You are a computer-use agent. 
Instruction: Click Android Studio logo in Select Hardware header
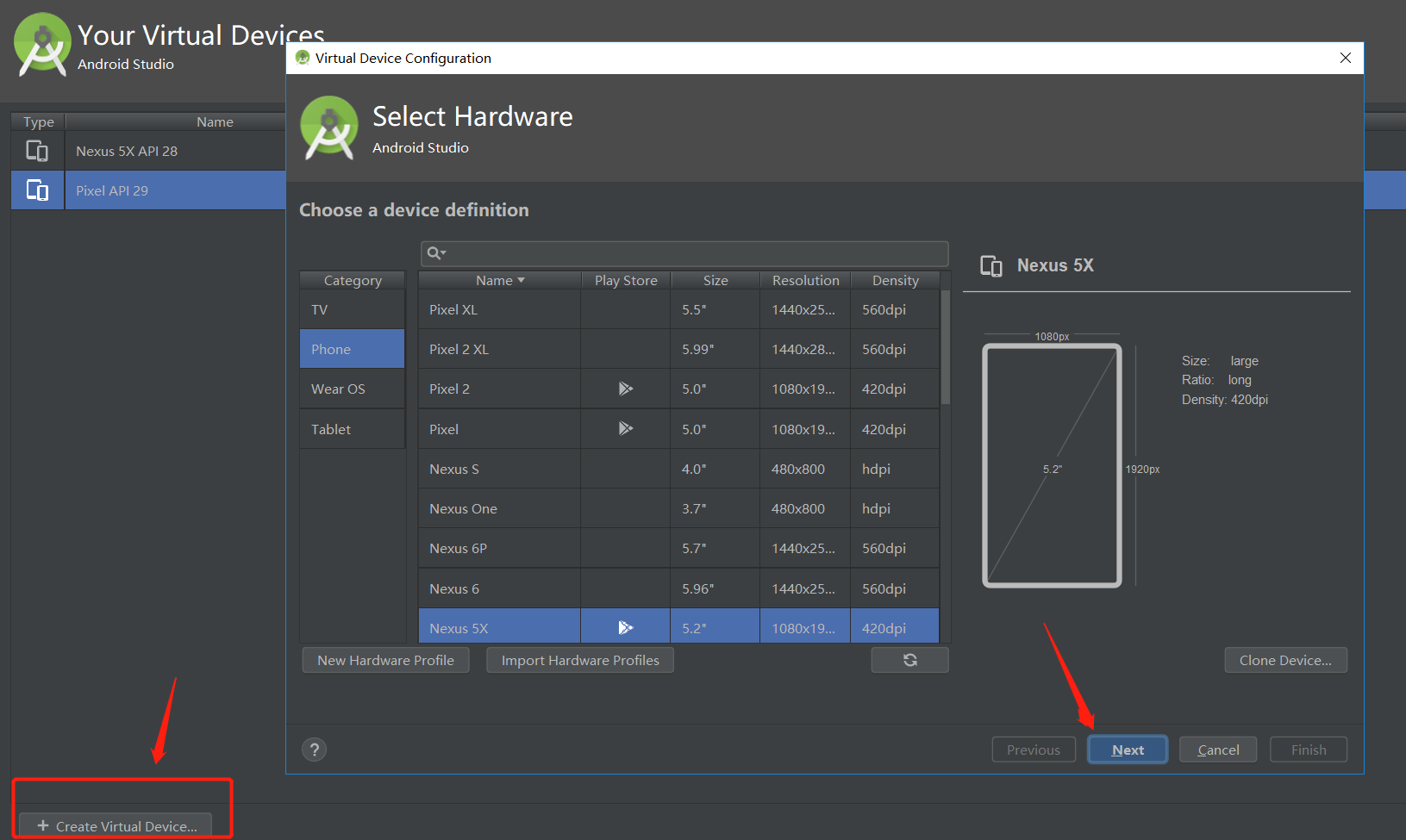point(329,128)
